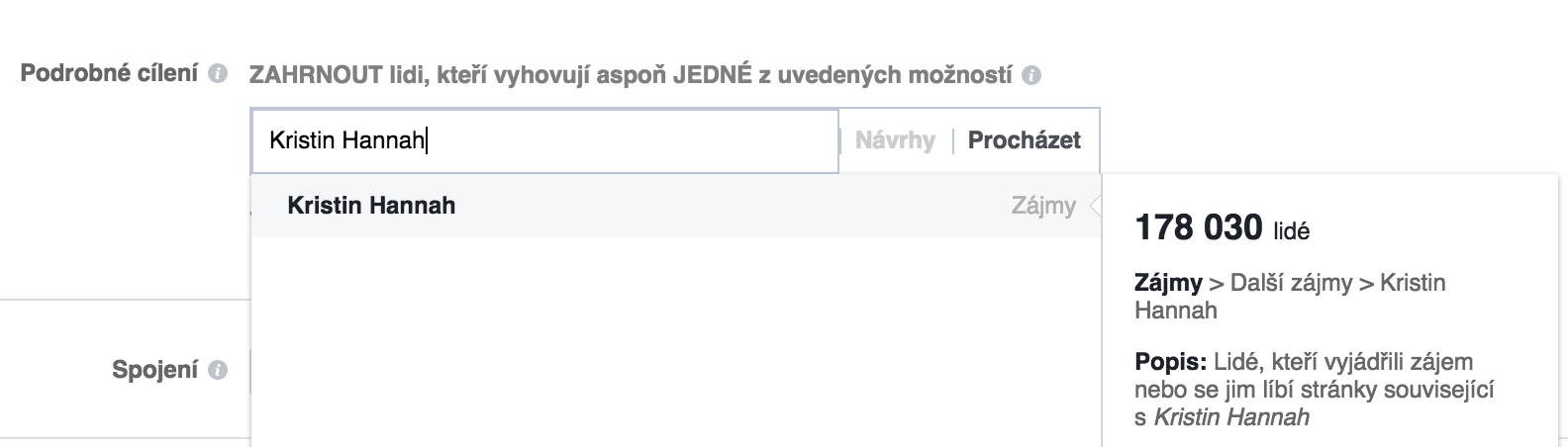This screenshot has width=1568, height=447.
Task: Select the Kristin Hannah interest suggestion
Action: [x=676, y=206]
